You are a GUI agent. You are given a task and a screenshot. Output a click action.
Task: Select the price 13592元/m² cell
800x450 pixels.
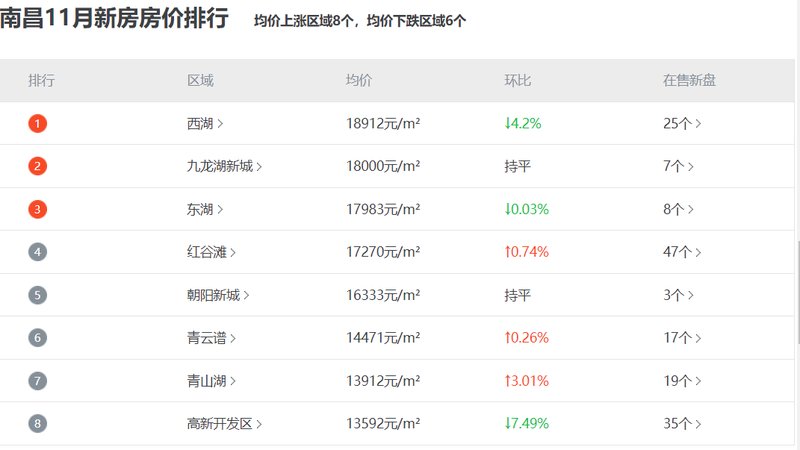(383, 423)
